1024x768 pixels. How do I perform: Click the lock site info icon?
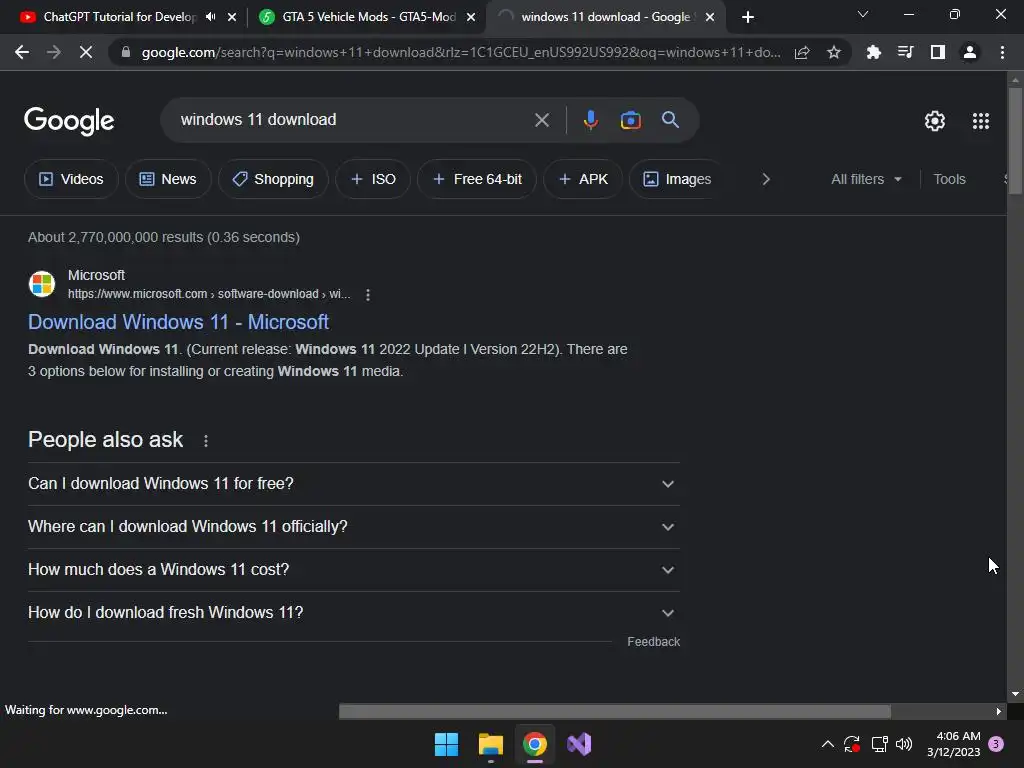(x=126, y=52)
